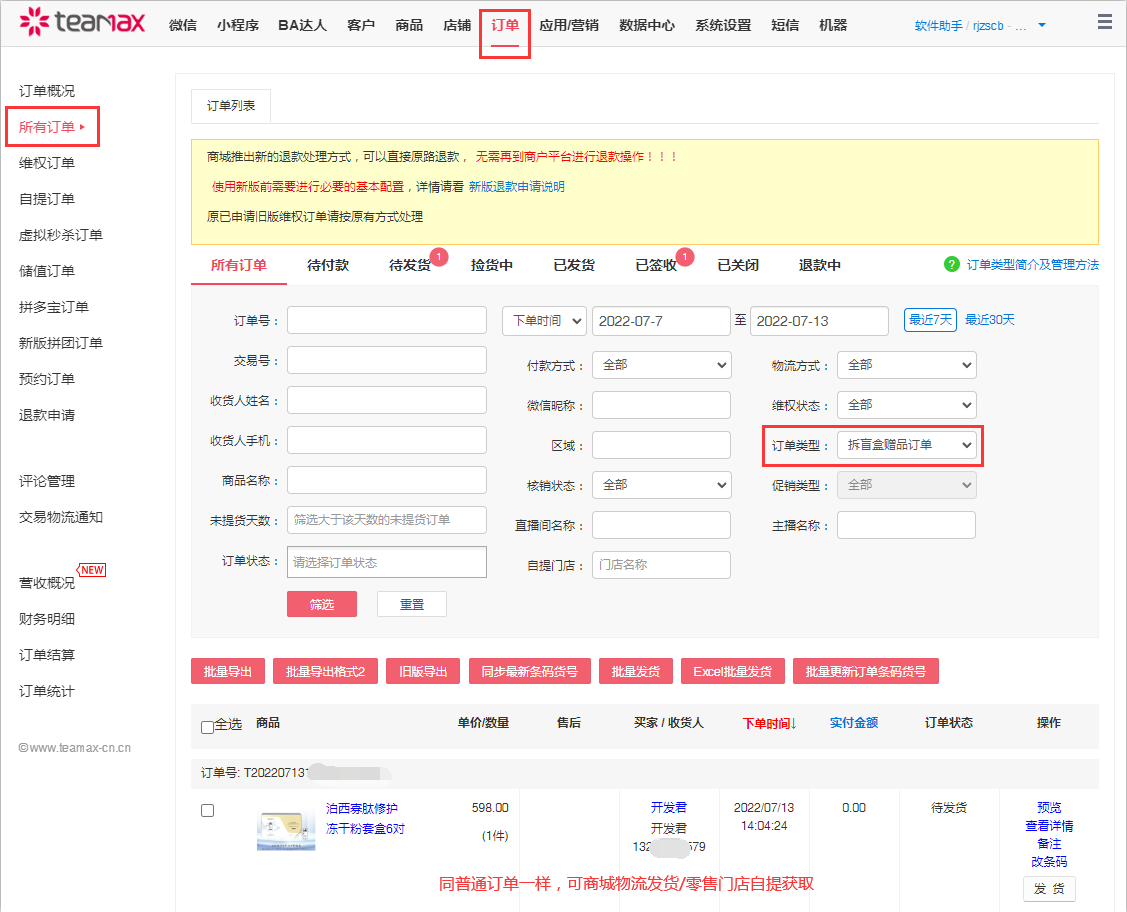Switch to the 待发货 tab
The width and height of the screenshot is (1127, 912).
point(410,265)
